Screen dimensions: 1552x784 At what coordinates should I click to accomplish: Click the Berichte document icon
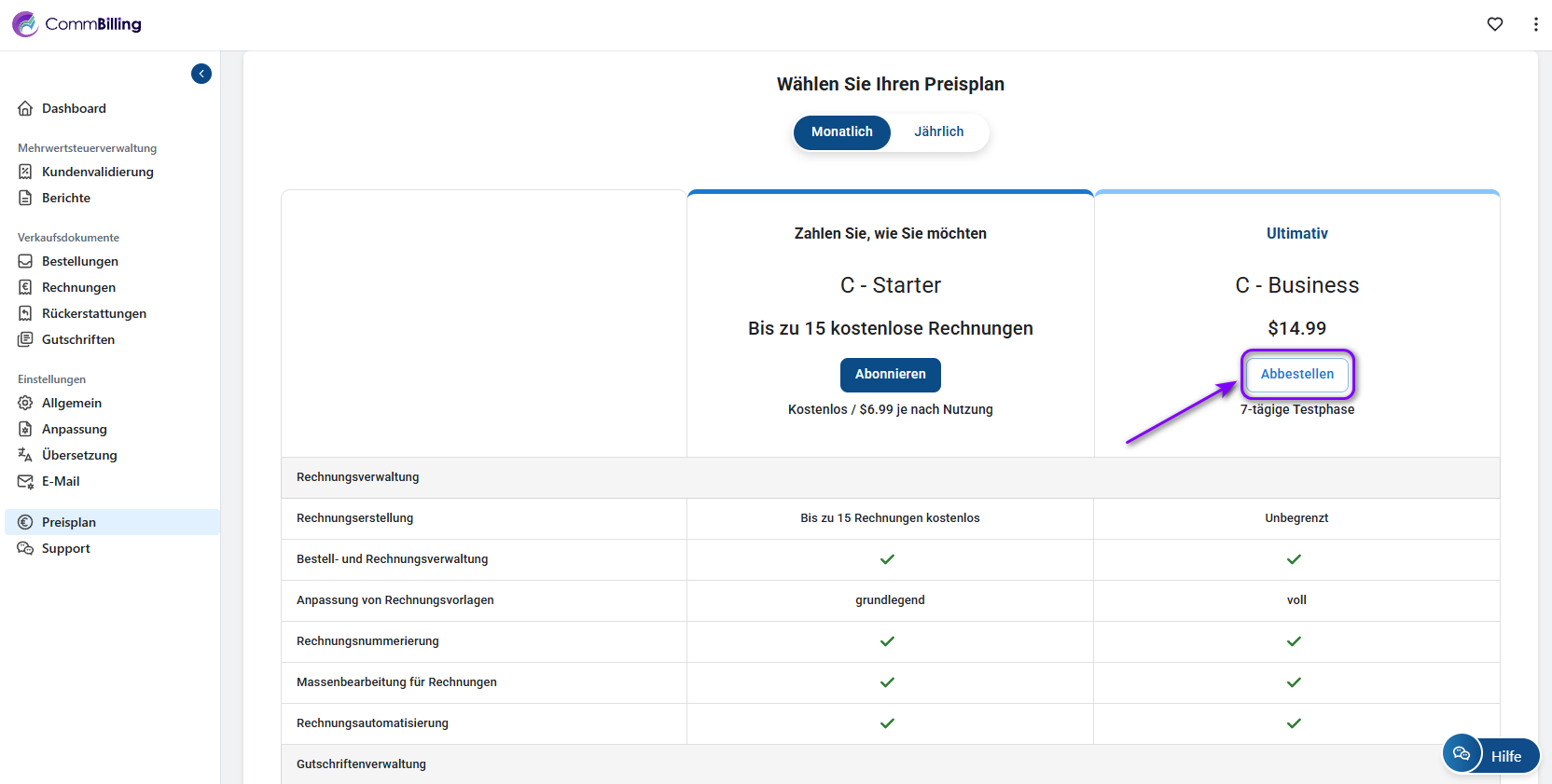pyautogui.click(x=25, y=198)
